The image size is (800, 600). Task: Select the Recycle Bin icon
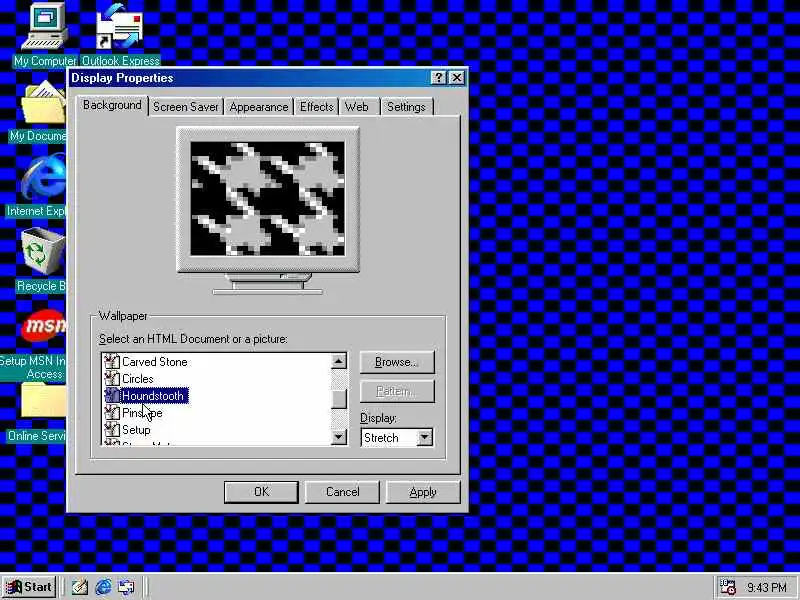44,251
